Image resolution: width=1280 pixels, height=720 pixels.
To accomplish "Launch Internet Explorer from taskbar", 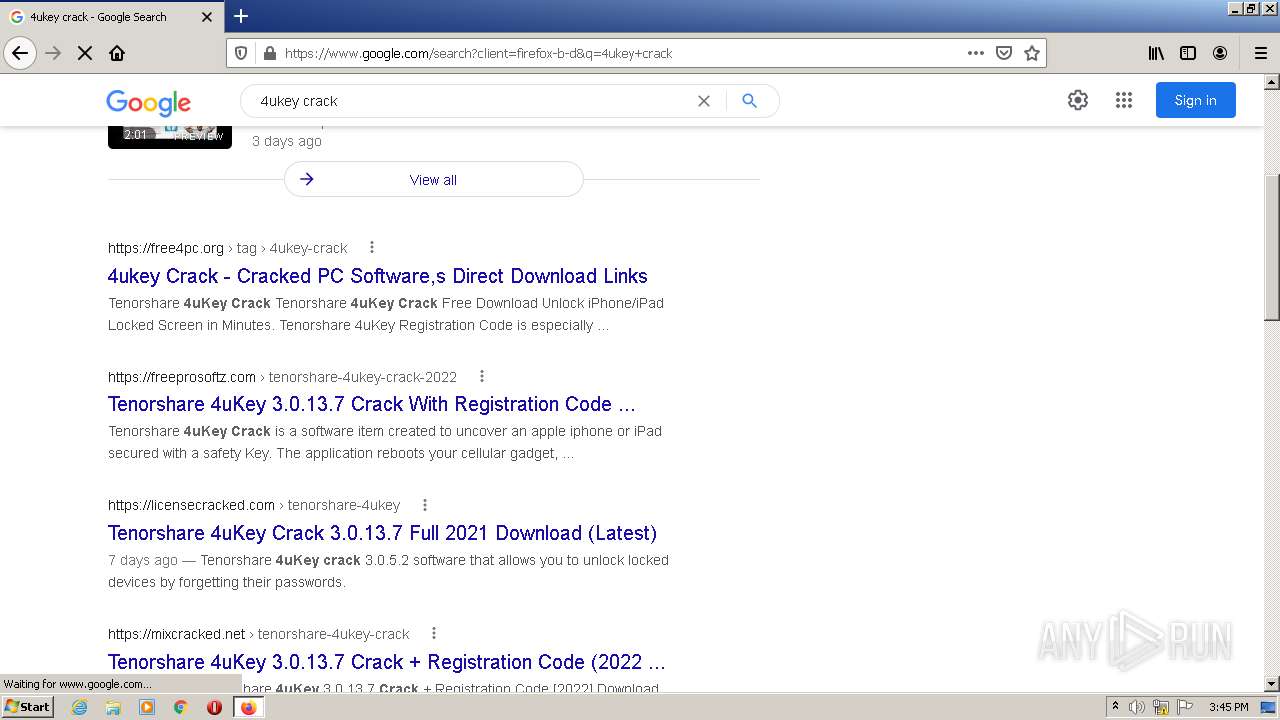I will pos(79,707).
